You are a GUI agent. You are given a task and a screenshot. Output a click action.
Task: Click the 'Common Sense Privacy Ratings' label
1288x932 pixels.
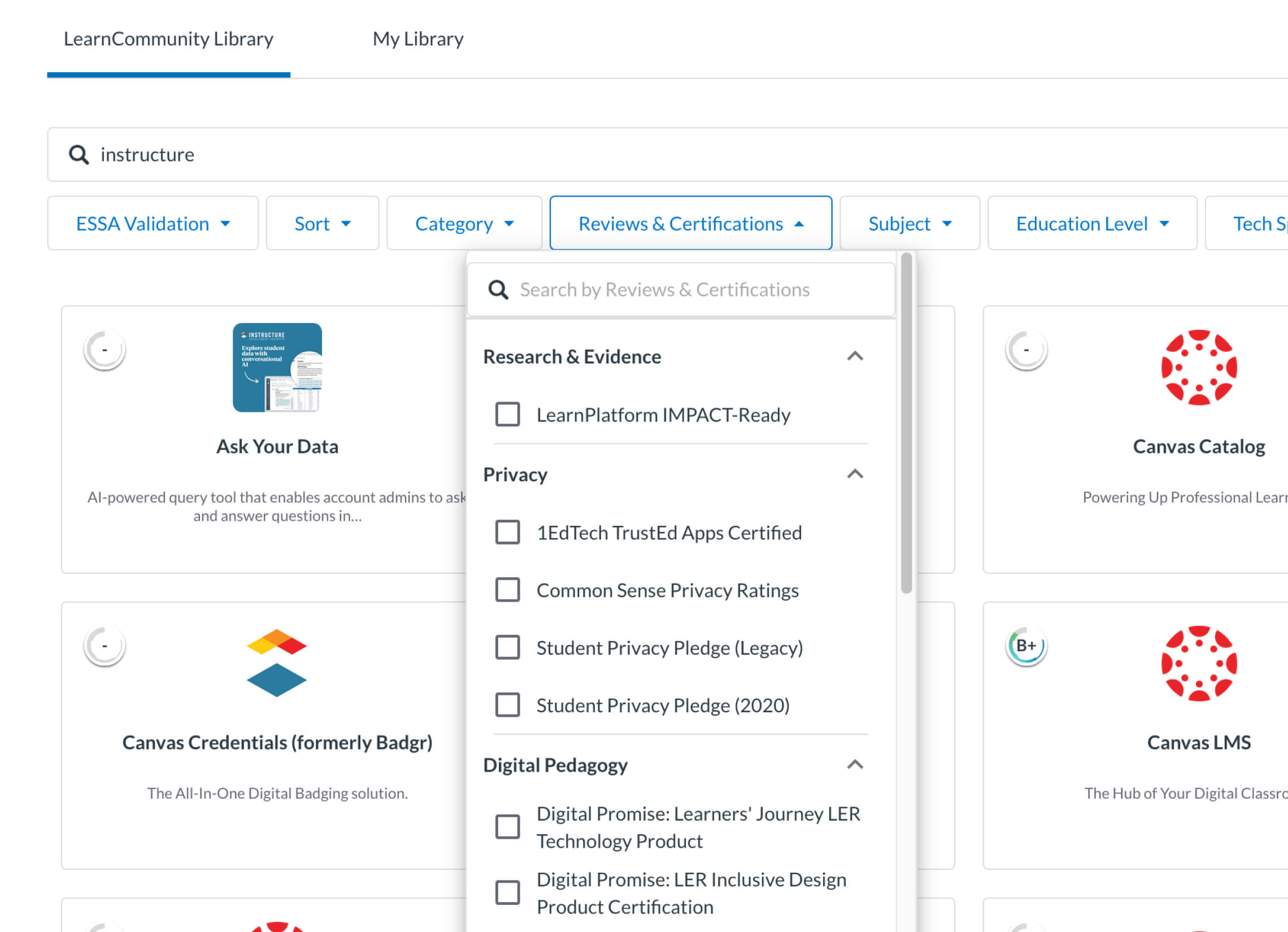pyautogui.click(x=667, y=590)
